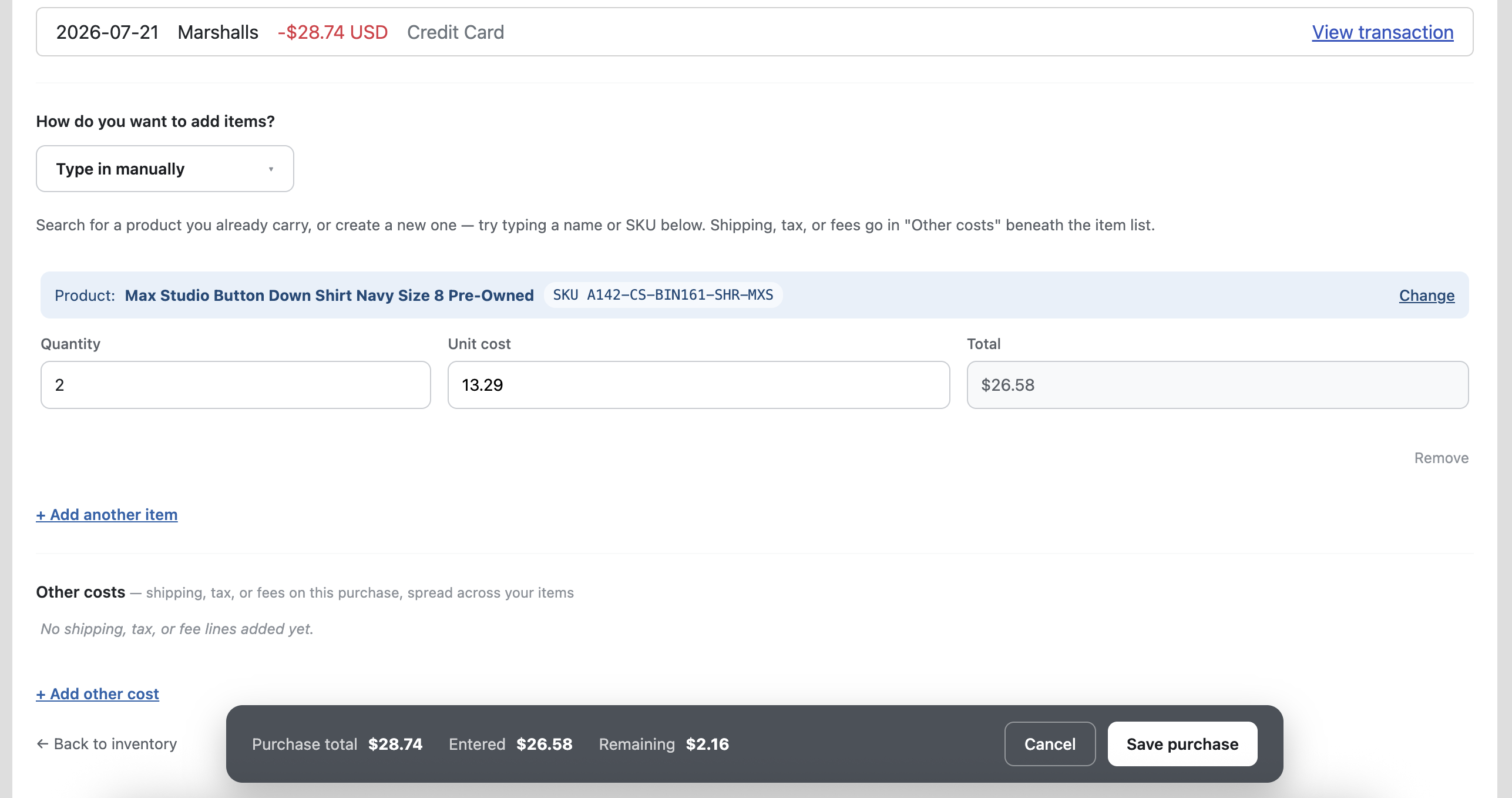The image size is (1512, 798).
Task: Open the View transaction link
Action: (1383, 32)
